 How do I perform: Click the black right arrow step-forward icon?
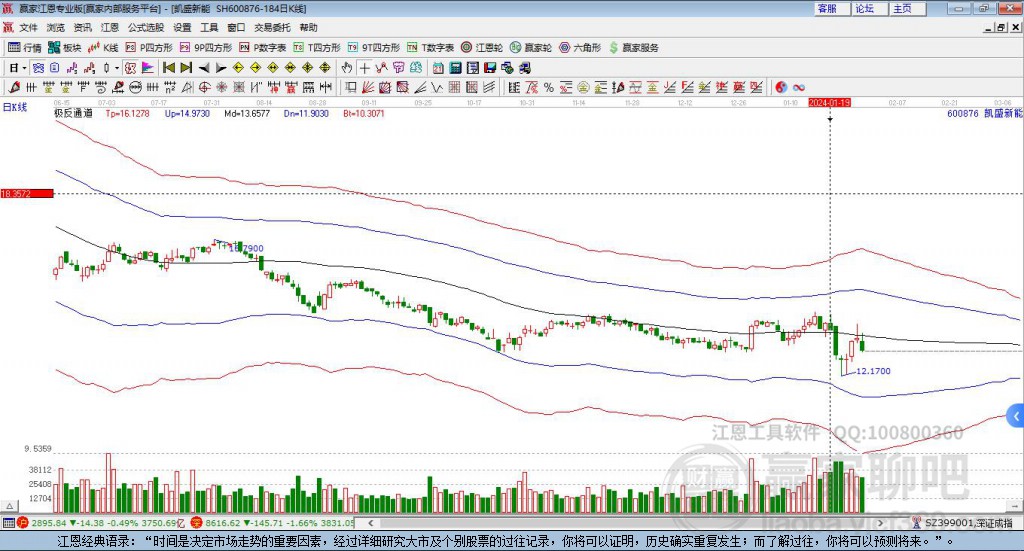point(221,68)
